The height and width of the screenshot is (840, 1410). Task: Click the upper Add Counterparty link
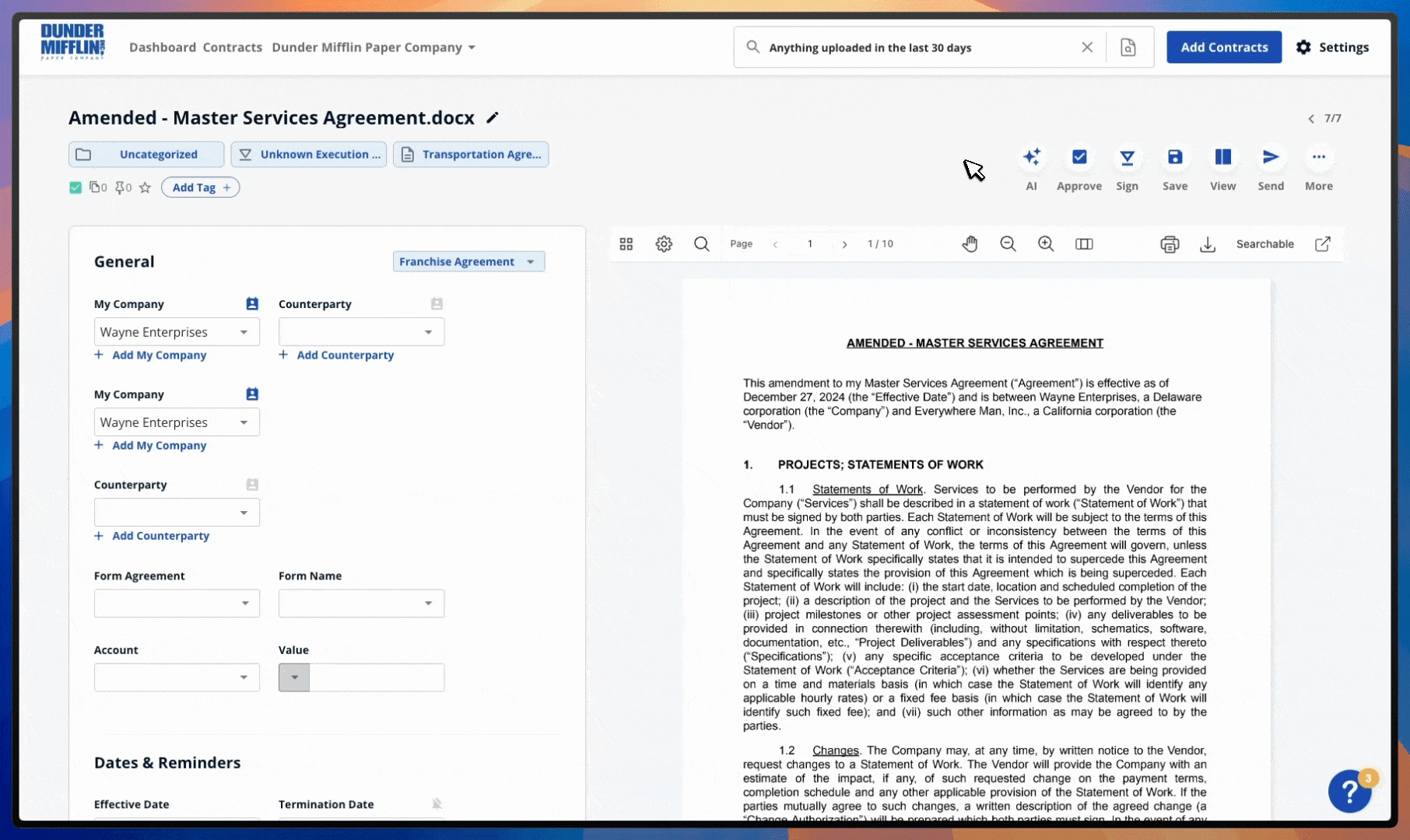tap(337, 355)
